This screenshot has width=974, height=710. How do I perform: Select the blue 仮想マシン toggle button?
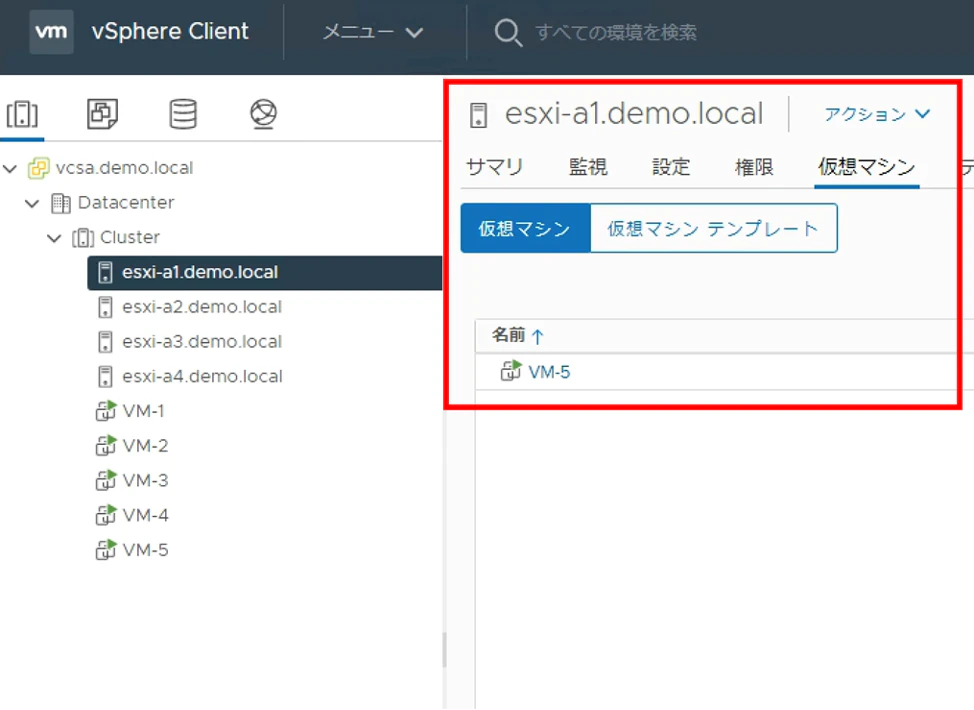pos(525,229)
